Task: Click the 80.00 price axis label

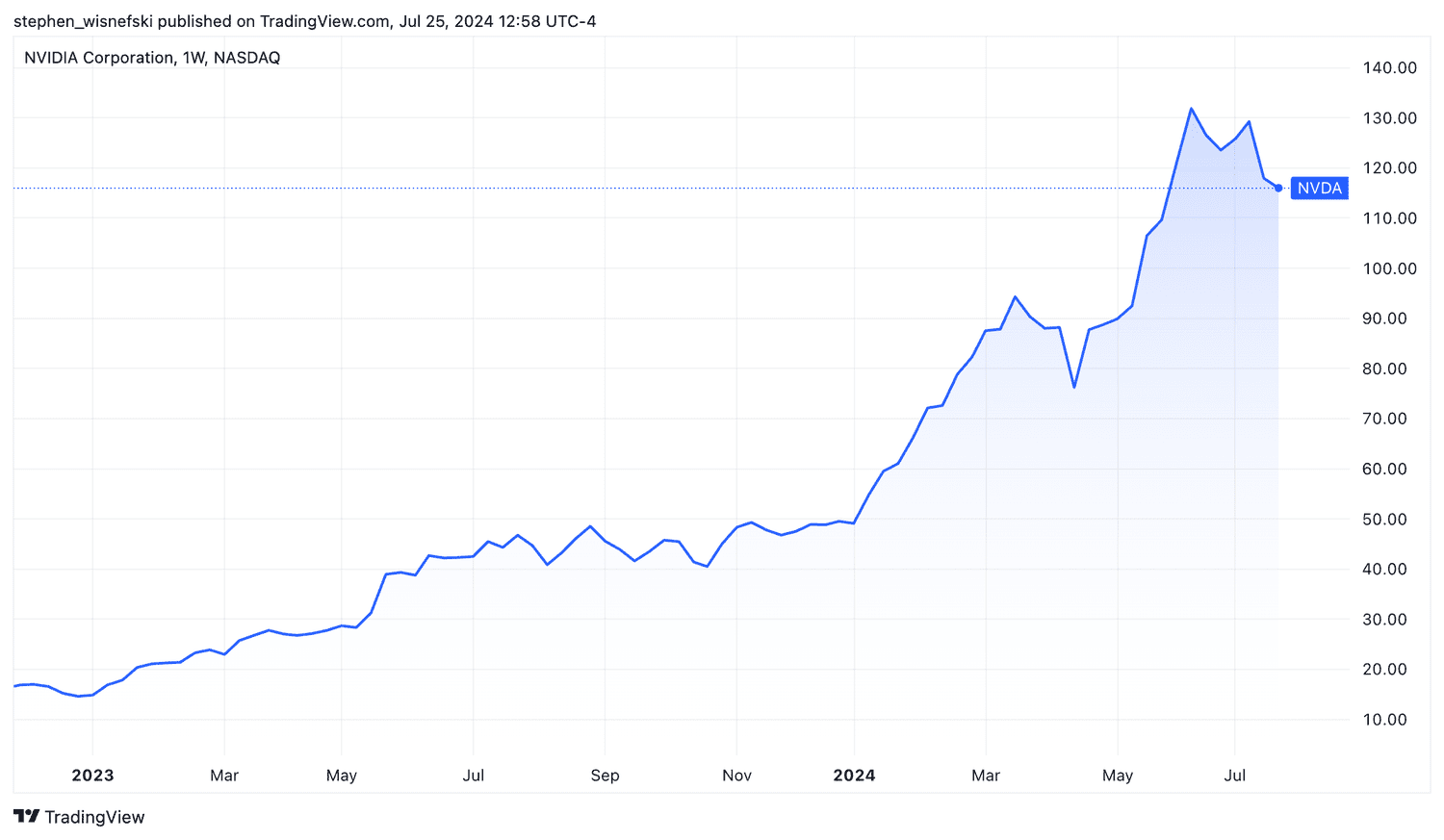Action: click(x=1384, y=369)
